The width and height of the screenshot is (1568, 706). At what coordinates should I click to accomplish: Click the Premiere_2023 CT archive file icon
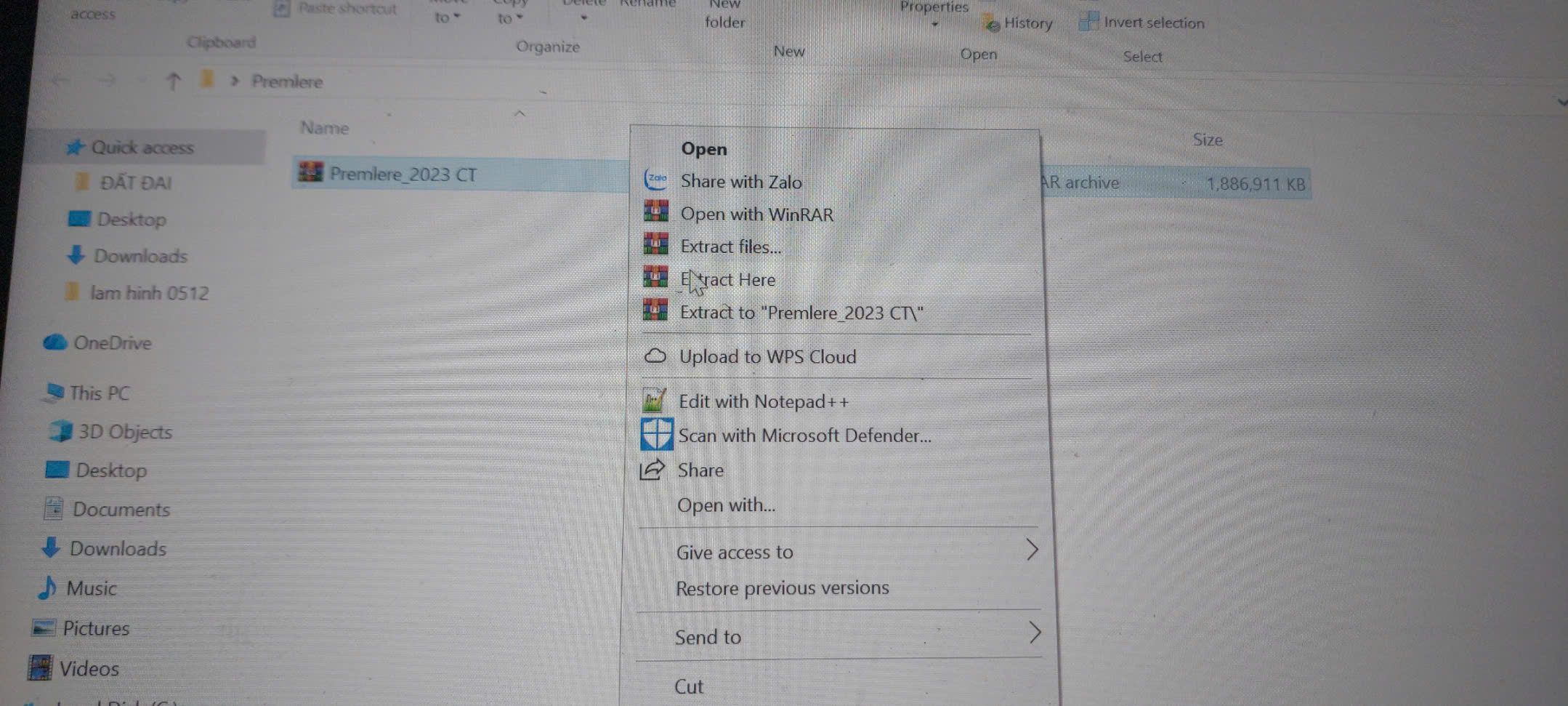click(x=310, y=173)
